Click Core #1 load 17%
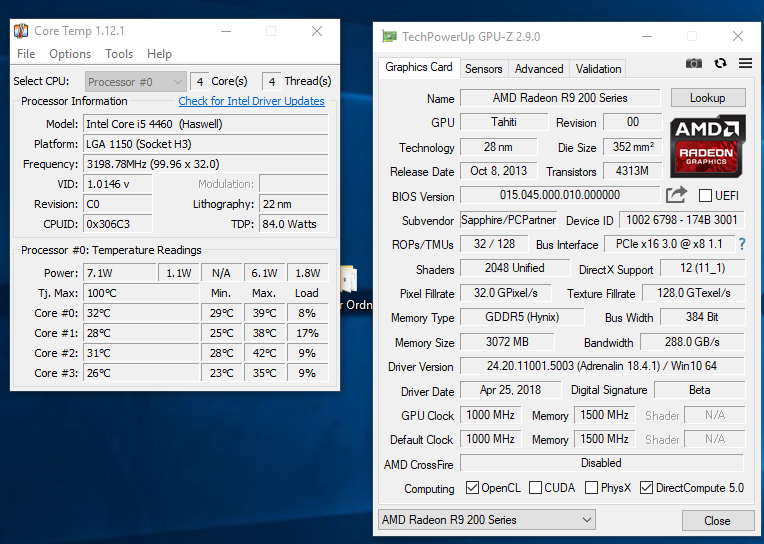764x544 pixels. tap(307, 333)
